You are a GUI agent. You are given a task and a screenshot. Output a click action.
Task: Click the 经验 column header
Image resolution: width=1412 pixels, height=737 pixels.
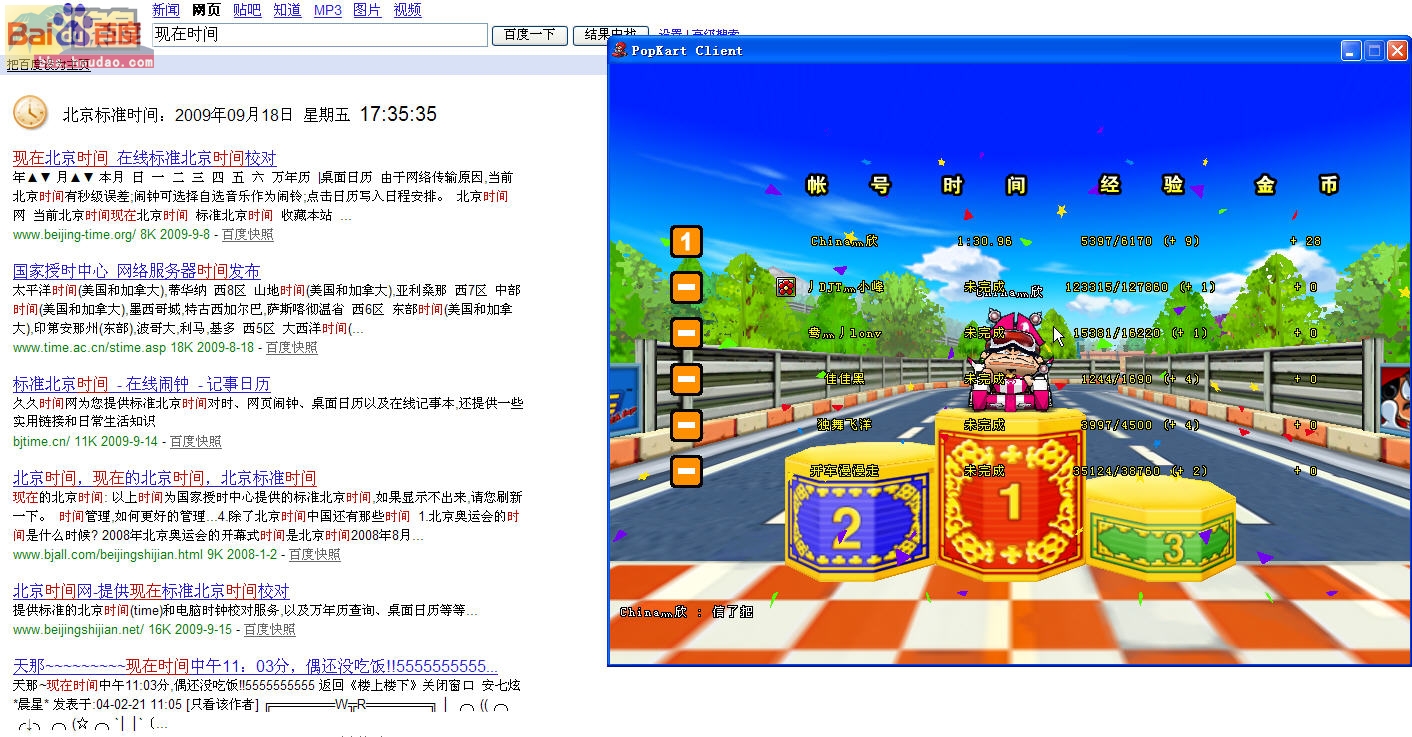[x=1142, y=185]
